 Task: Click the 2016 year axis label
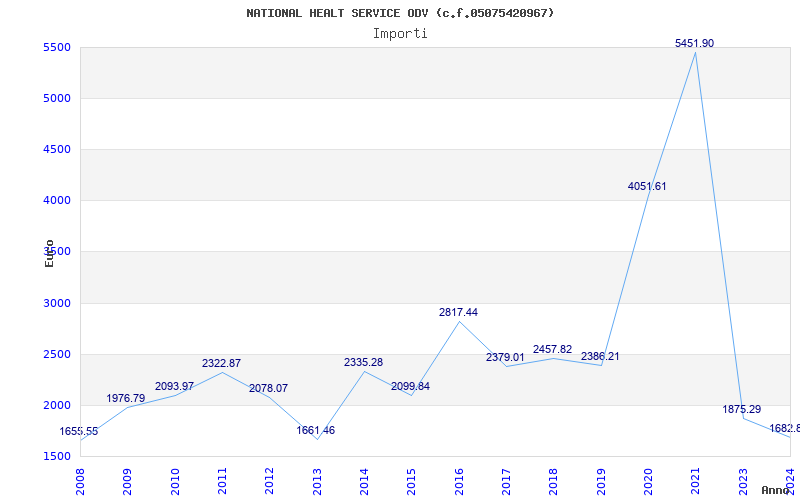tap(459, 481)
